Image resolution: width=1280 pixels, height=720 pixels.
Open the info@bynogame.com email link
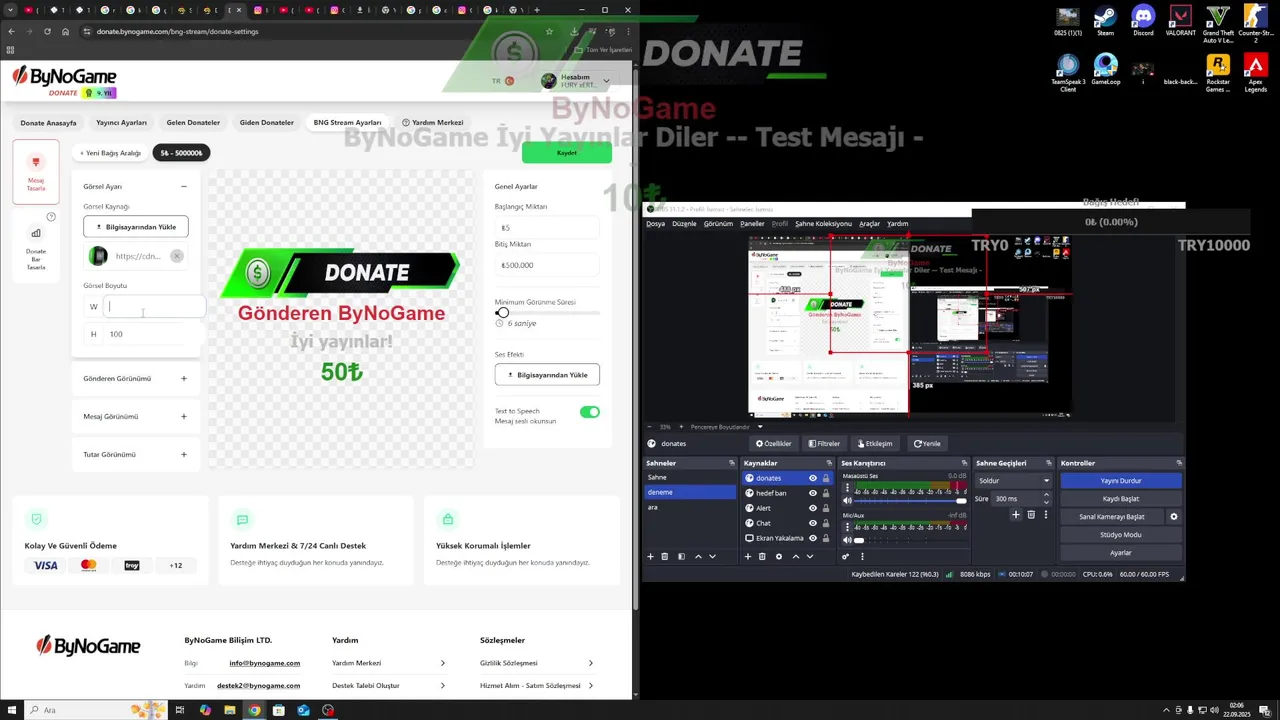click(x=264, y=663)
